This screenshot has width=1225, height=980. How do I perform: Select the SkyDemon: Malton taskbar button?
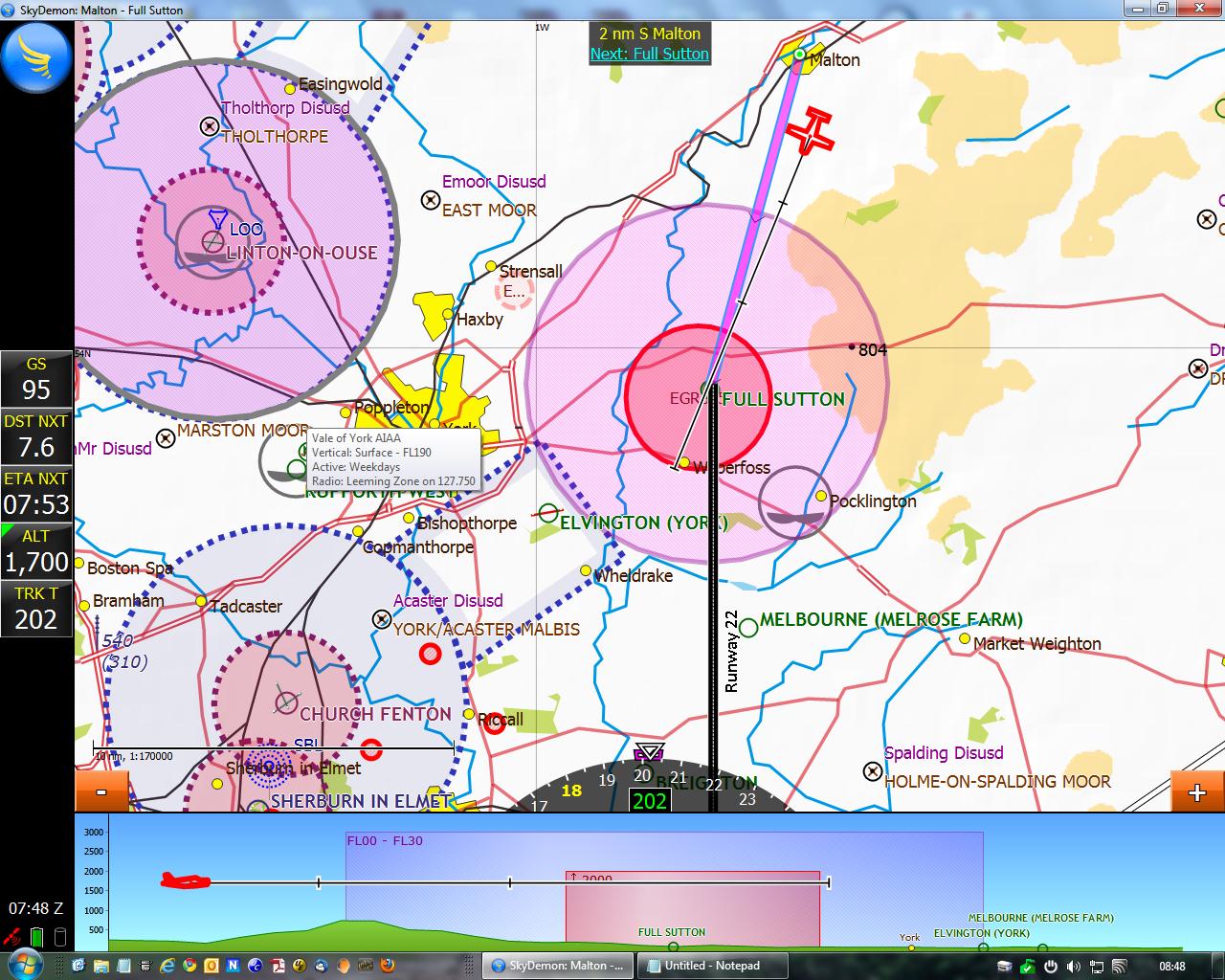tap(557, 966)
